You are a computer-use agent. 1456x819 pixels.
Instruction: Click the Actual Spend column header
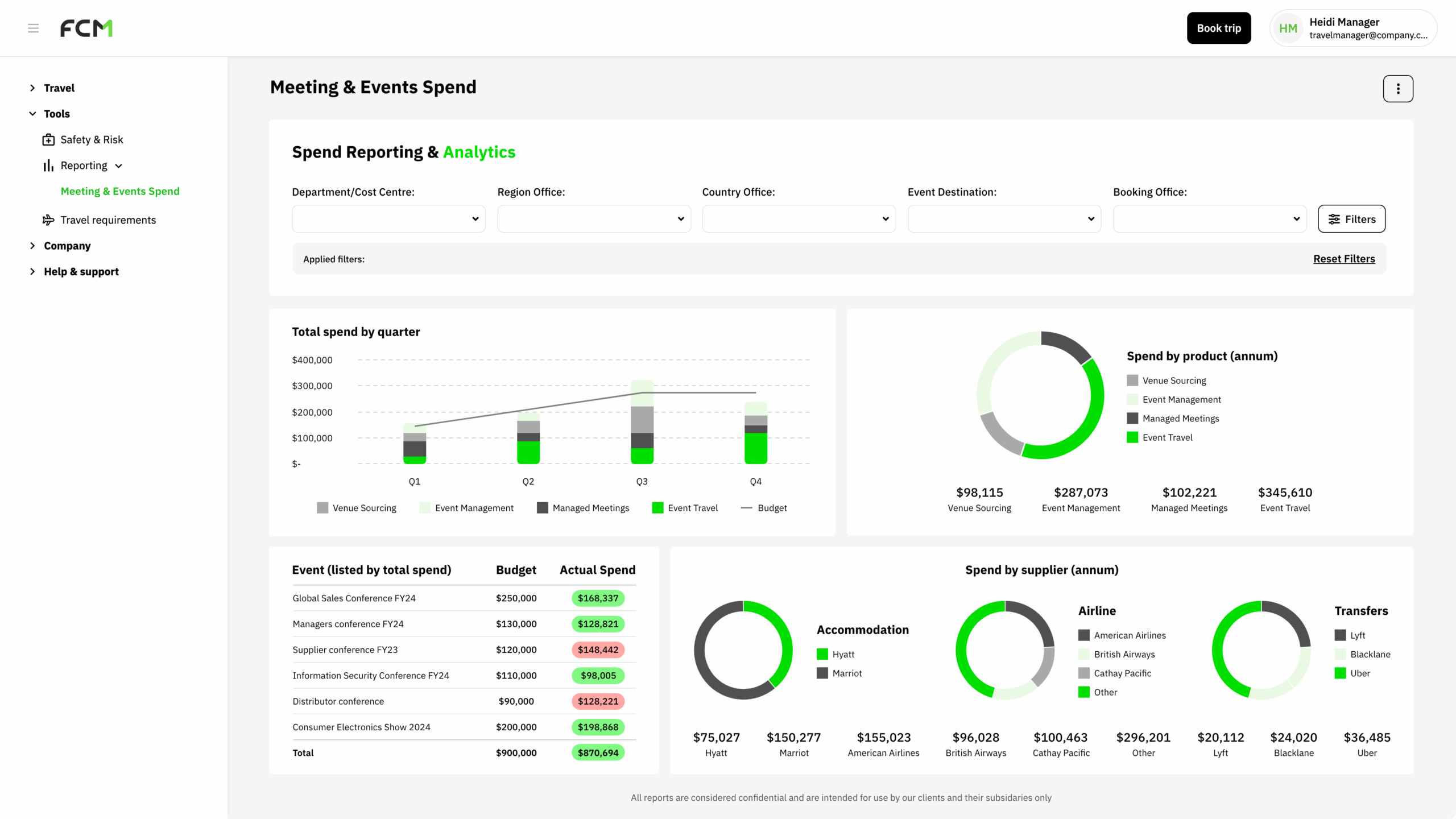click(597, 570)
